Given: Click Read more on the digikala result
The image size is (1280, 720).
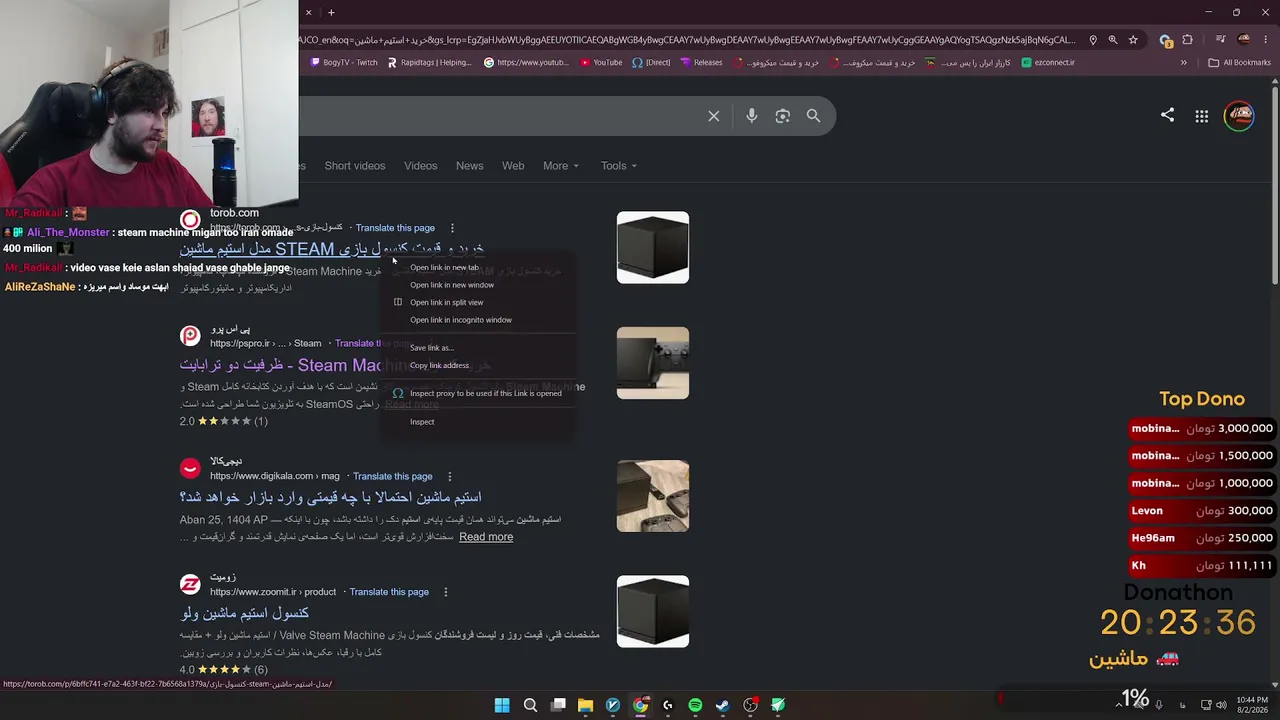Looking at the screenshot, I should [x=486, y=537].
